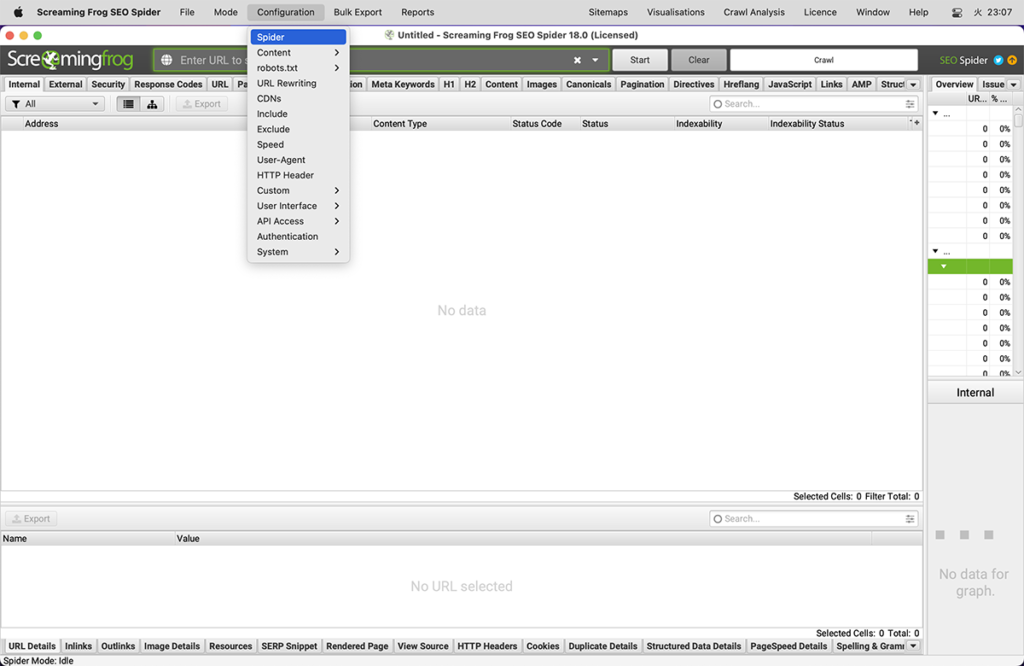This screenshot has height=666, width=1024.
Task: Open HTTP Header settings
Action: point(298,175)
